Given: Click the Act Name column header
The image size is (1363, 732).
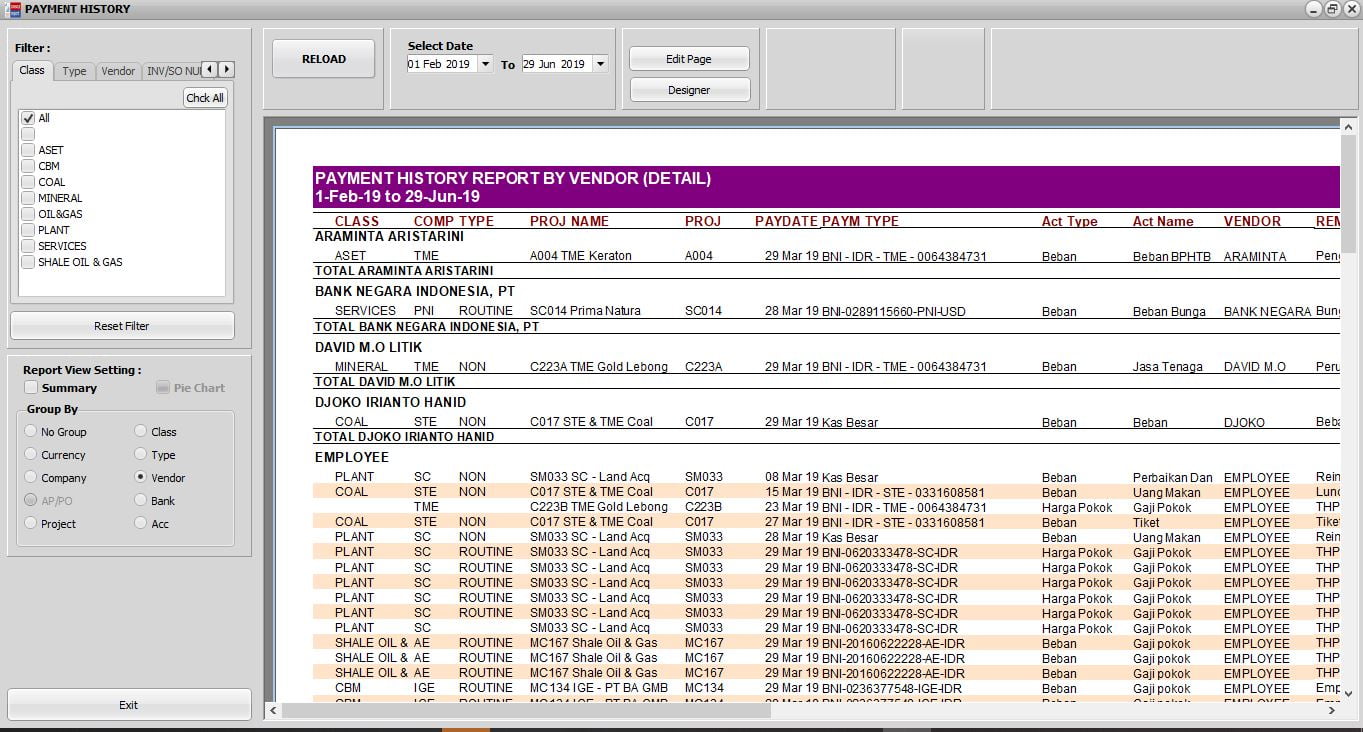Looking at the screenshot, I should coord(1162,222).
